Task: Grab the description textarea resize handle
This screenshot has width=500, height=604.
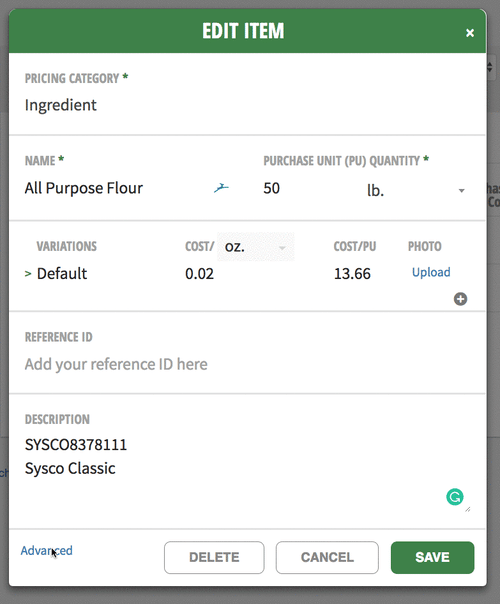Action: (x=468, y=510)
